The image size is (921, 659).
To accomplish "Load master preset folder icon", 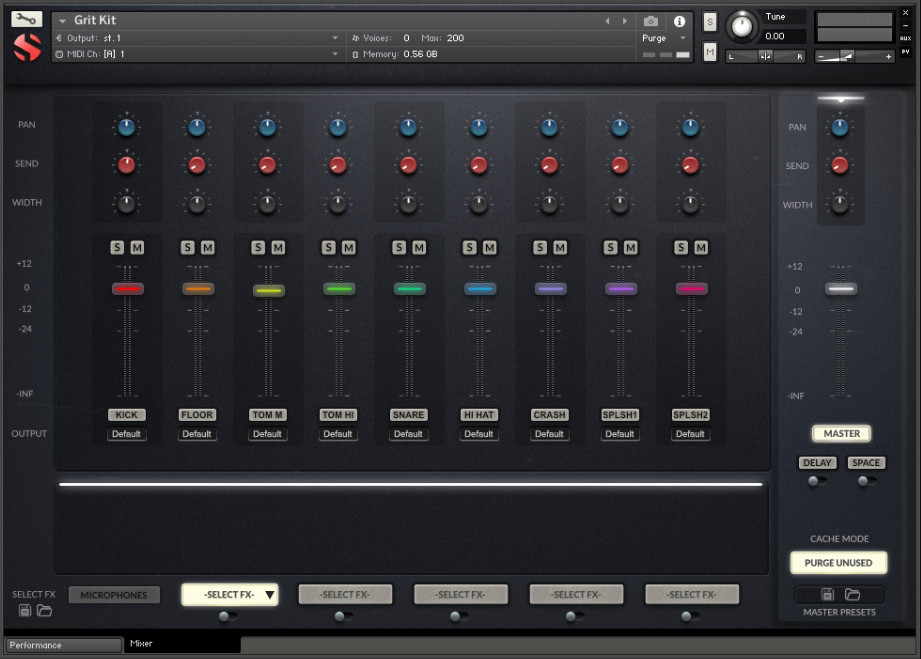I will (852, 594).
